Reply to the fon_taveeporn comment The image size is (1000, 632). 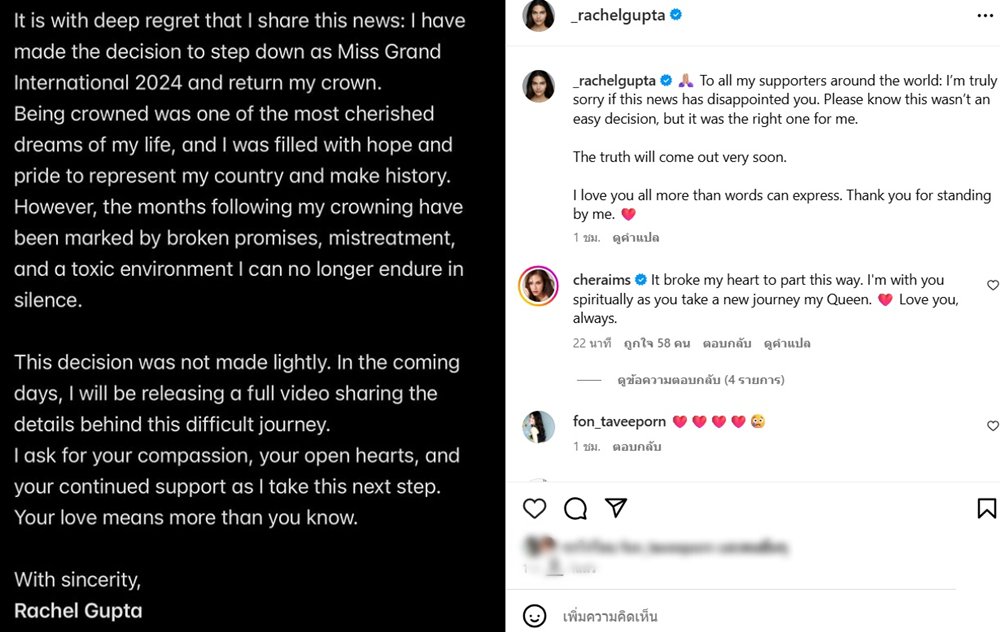coord(636,447)
